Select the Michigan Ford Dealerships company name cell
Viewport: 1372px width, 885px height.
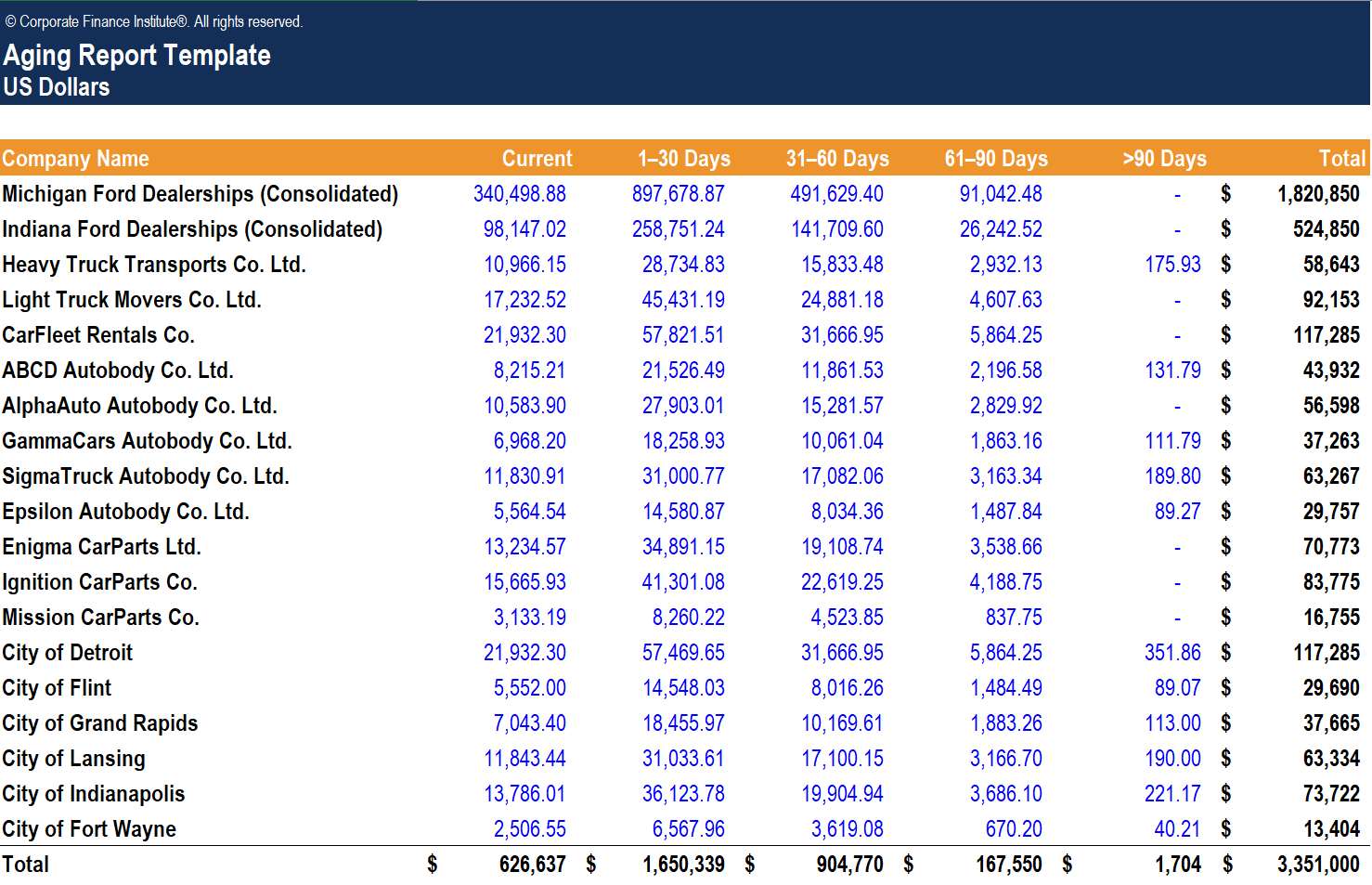pos(201,194)
